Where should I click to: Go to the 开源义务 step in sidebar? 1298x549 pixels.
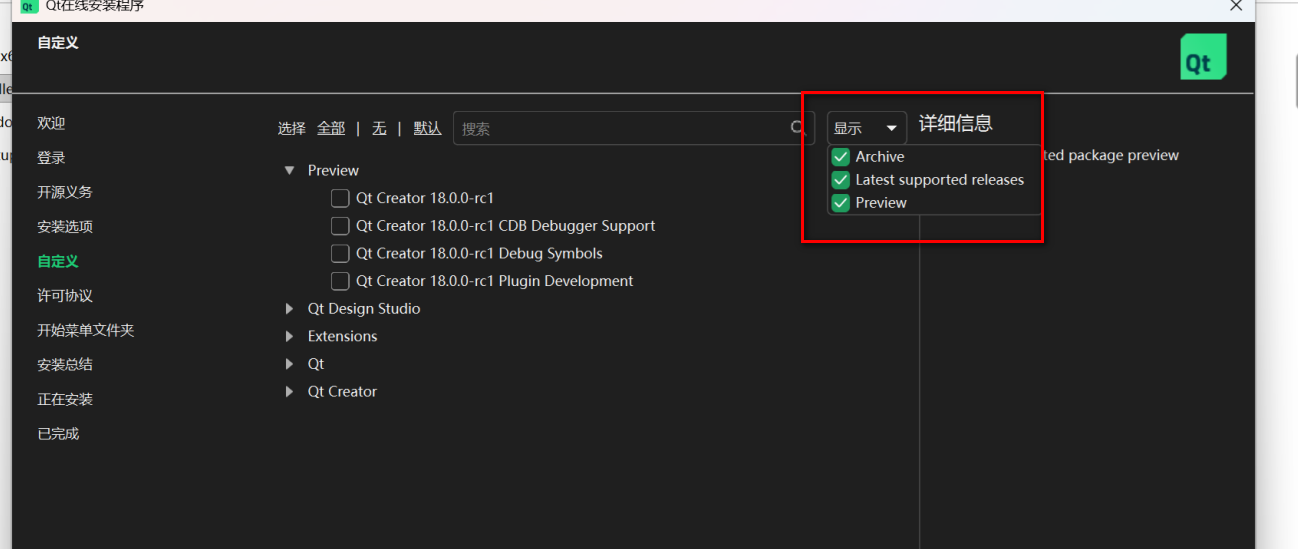pyautogui.click(x=65, y=192)
